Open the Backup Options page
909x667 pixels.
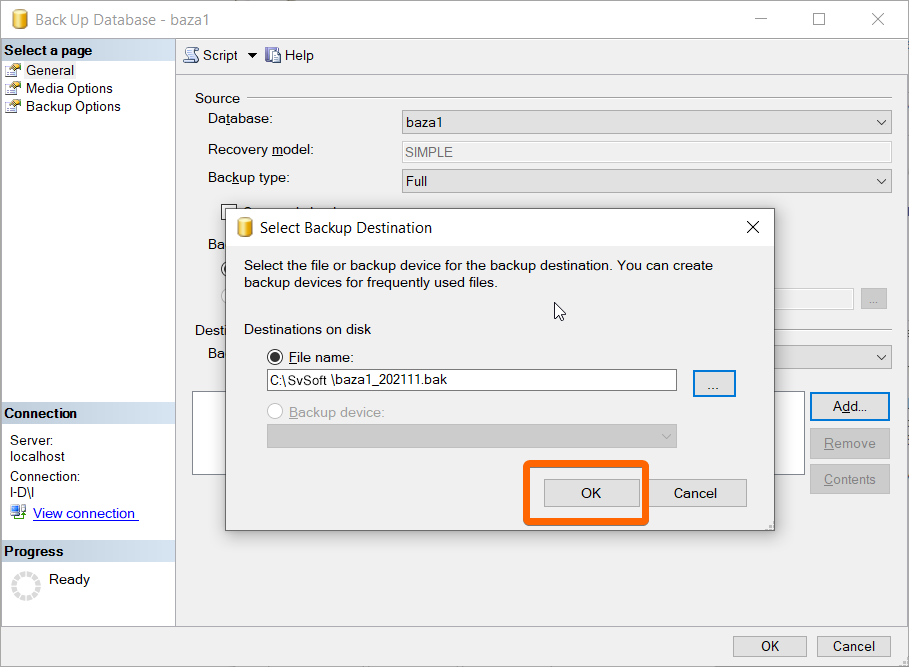[73, 106]
